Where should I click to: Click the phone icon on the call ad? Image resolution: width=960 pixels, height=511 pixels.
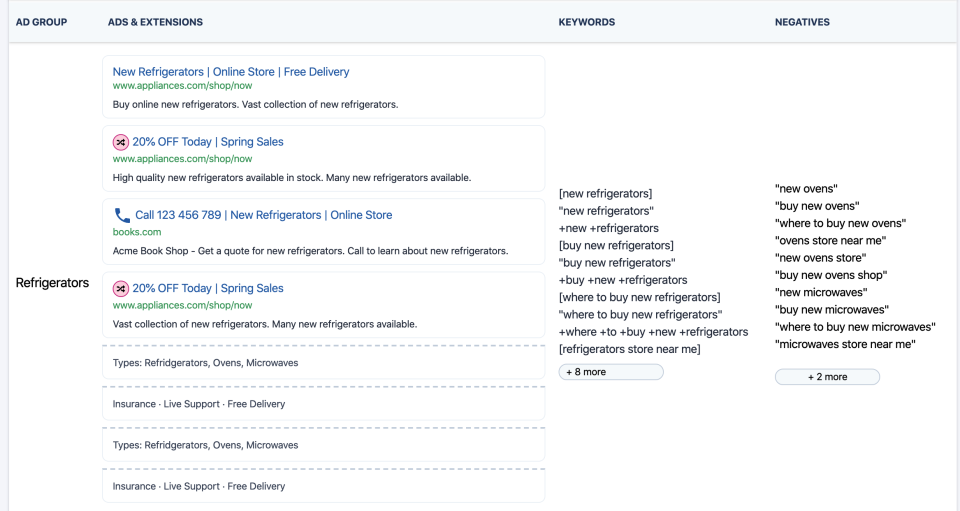tap(122, 215)
